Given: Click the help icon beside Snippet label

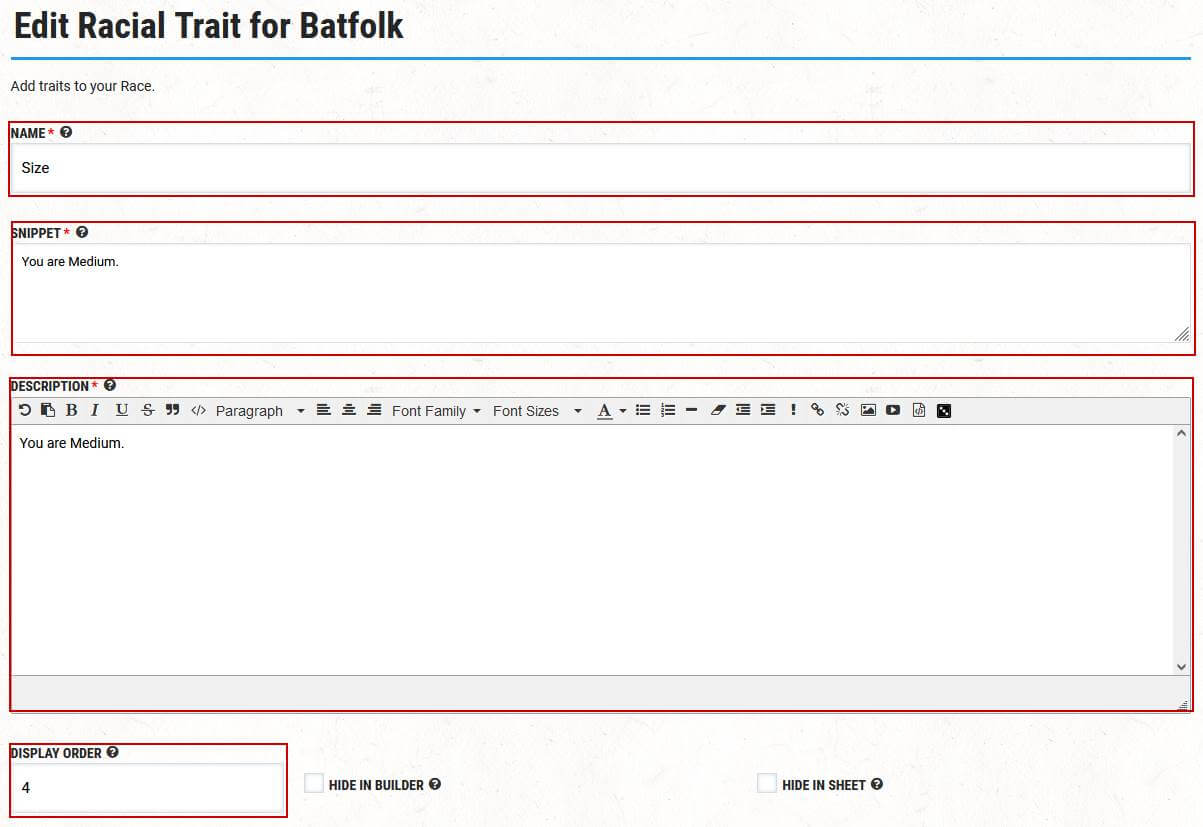Looking at the screenshot, I should click(82, 232).
